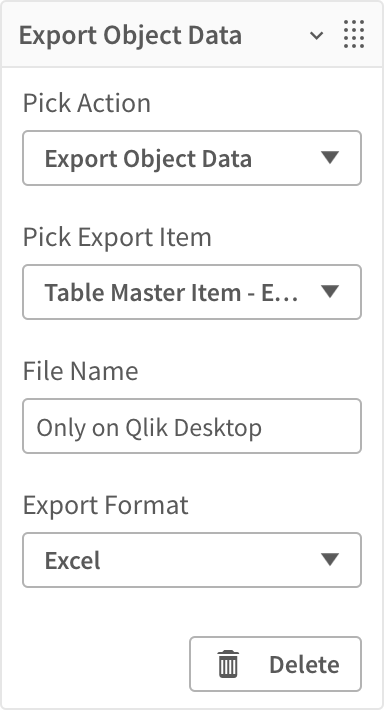Select the Excel value text
Image resolution: width=384 pixels, height=710 pixels.
tap(72, 561)
